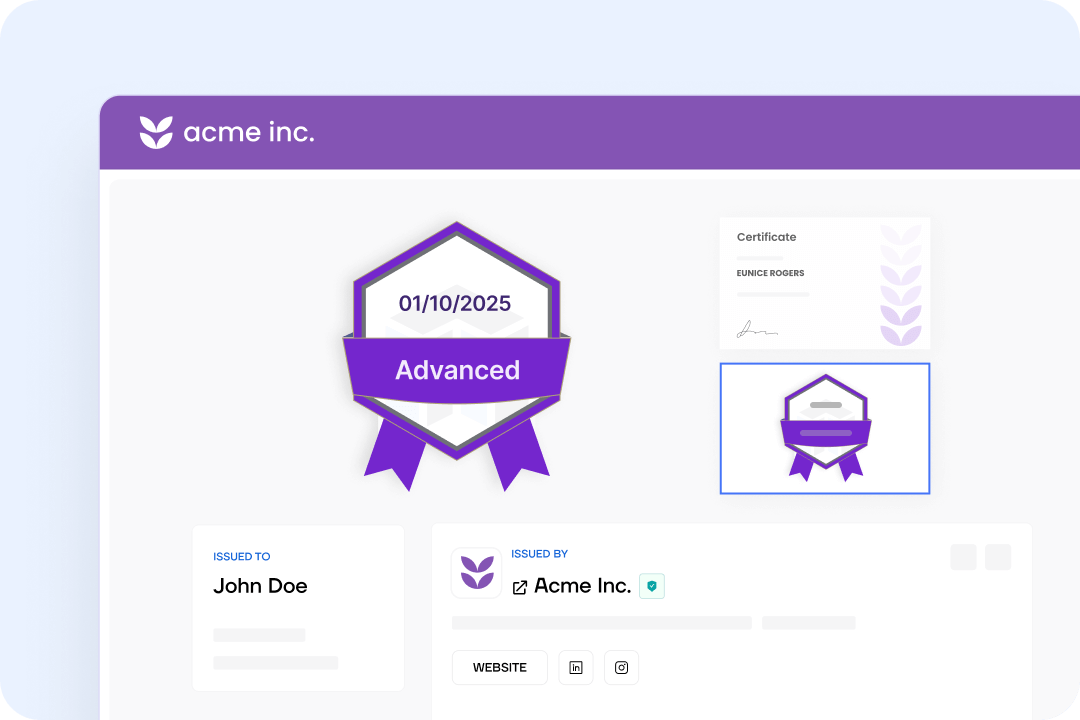Select the badge thumbnail with blue outline
Image resolution: width=1080 pixels, height=720 pixels.
click(824, 429)
